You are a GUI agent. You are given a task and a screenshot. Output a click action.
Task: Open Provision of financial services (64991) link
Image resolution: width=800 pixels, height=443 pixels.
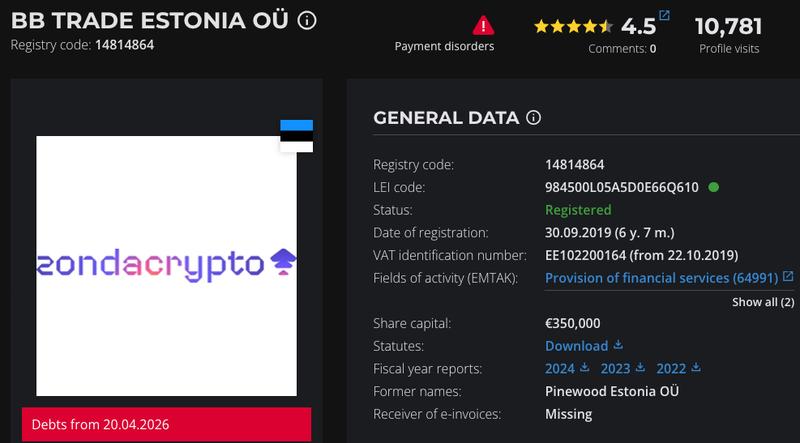point(662,278)
